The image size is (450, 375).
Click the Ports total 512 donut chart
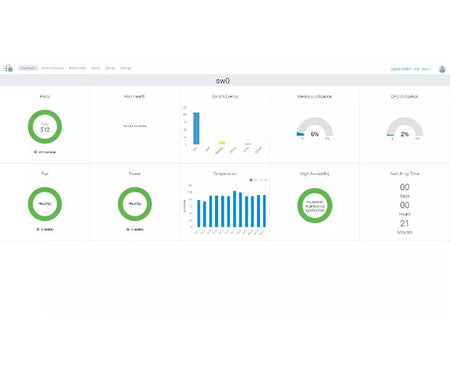click(x=45, y=127)
